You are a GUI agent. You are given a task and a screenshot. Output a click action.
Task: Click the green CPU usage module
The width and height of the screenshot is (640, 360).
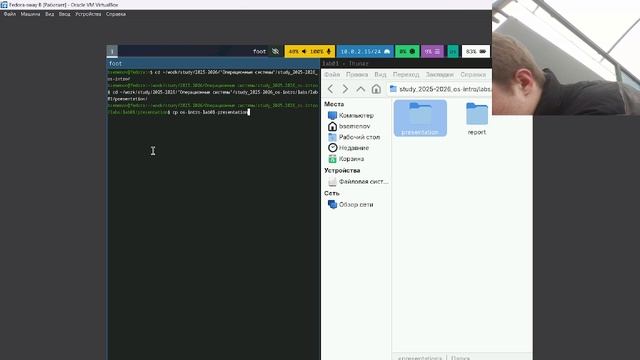pos(407,51)
